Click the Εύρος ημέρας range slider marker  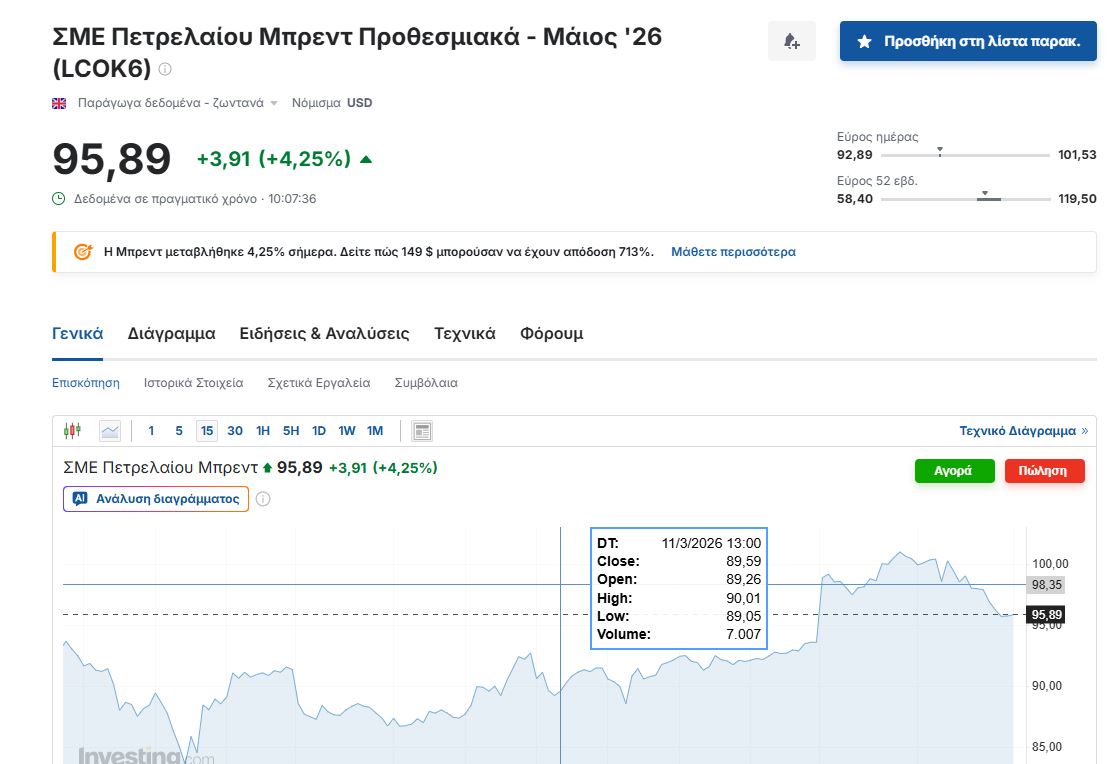click(938, 152)
